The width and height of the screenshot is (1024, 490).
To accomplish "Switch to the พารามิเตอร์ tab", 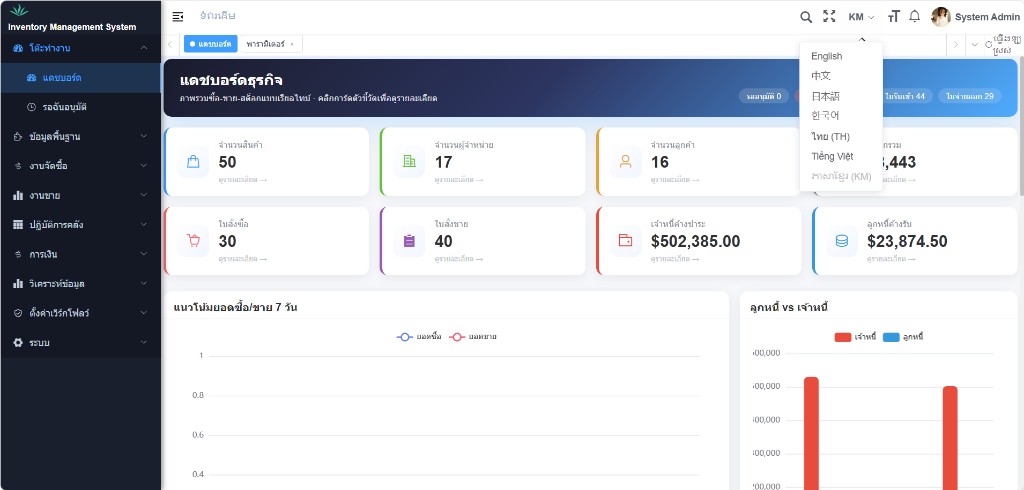I will (271, 44).
